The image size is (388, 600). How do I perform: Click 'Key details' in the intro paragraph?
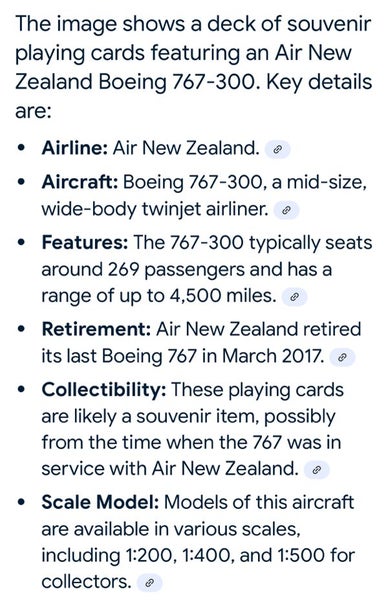pyautogui.click(x=319, y=82)
